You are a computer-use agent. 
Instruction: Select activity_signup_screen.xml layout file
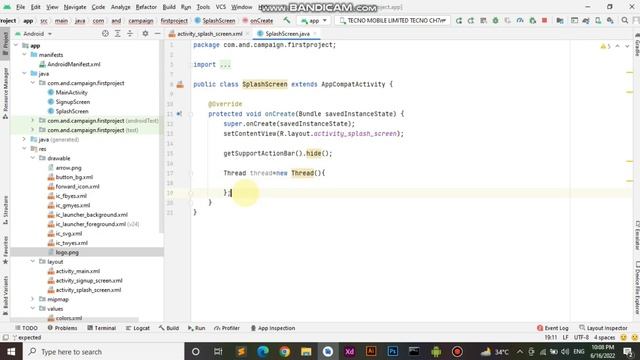tap(89, 280)
